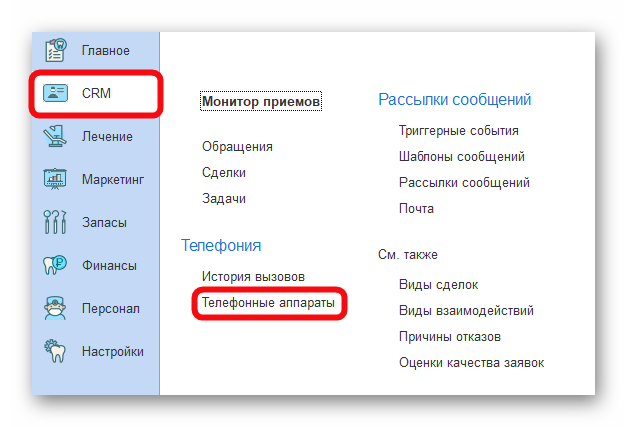The image size is (627, 427).
Task: Open Виды взаимодействий
Action: (466, 311)
